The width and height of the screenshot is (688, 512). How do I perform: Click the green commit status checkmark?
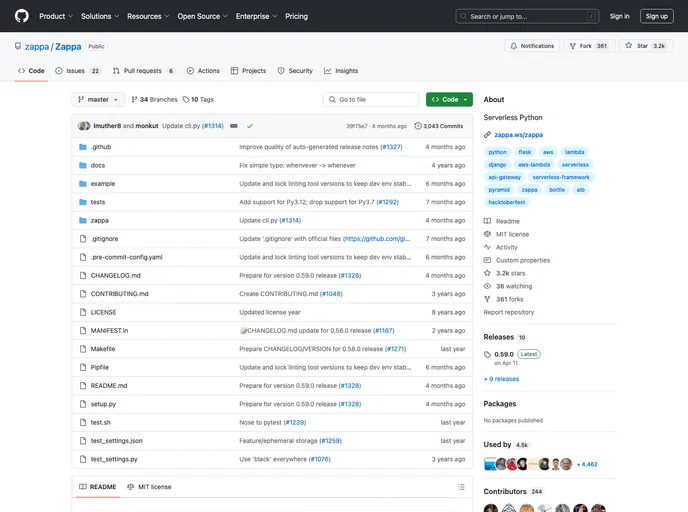(250, 126)
